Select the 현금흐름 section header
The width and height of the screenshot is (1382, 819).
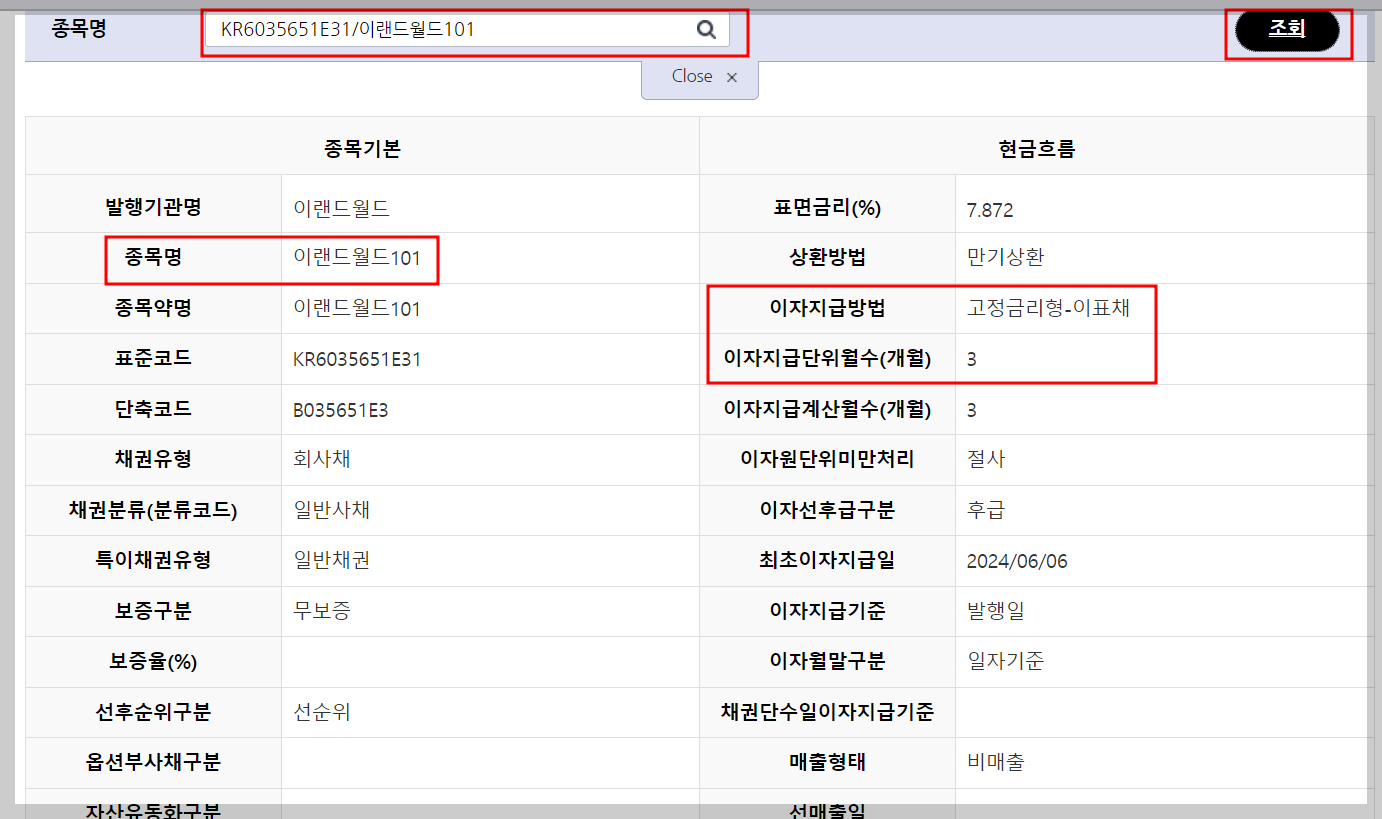(x=1036, y=150)
